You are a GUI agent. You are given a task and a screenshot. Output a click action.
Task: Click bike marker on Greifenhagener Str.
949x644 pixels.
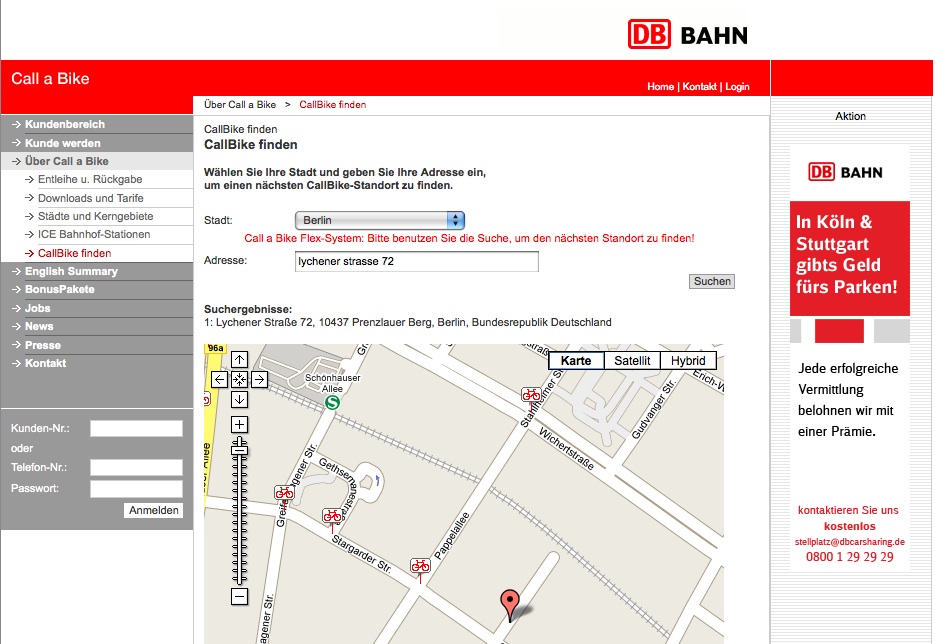coord(284,493)
